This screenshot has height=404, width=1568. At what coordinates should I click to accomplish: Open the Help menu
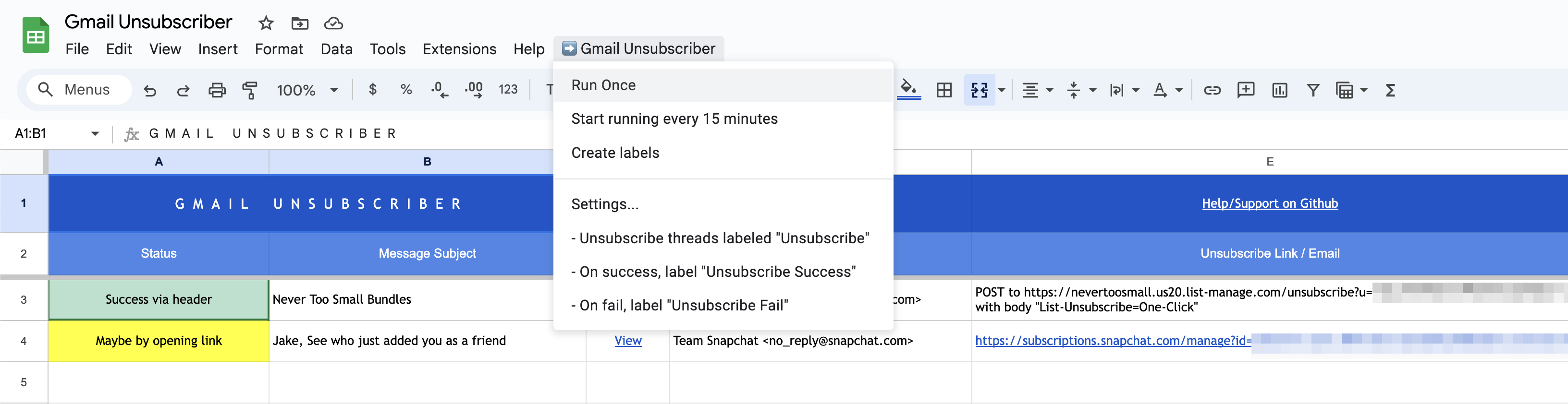pos(528,49)
